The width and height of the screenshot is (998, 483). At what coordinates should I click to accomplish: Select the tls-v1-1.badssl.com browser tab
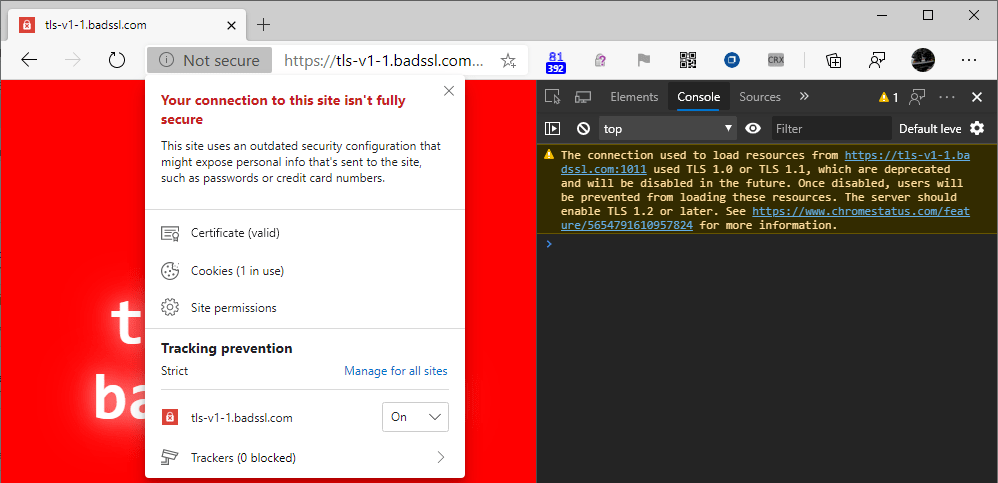point(127,25)
